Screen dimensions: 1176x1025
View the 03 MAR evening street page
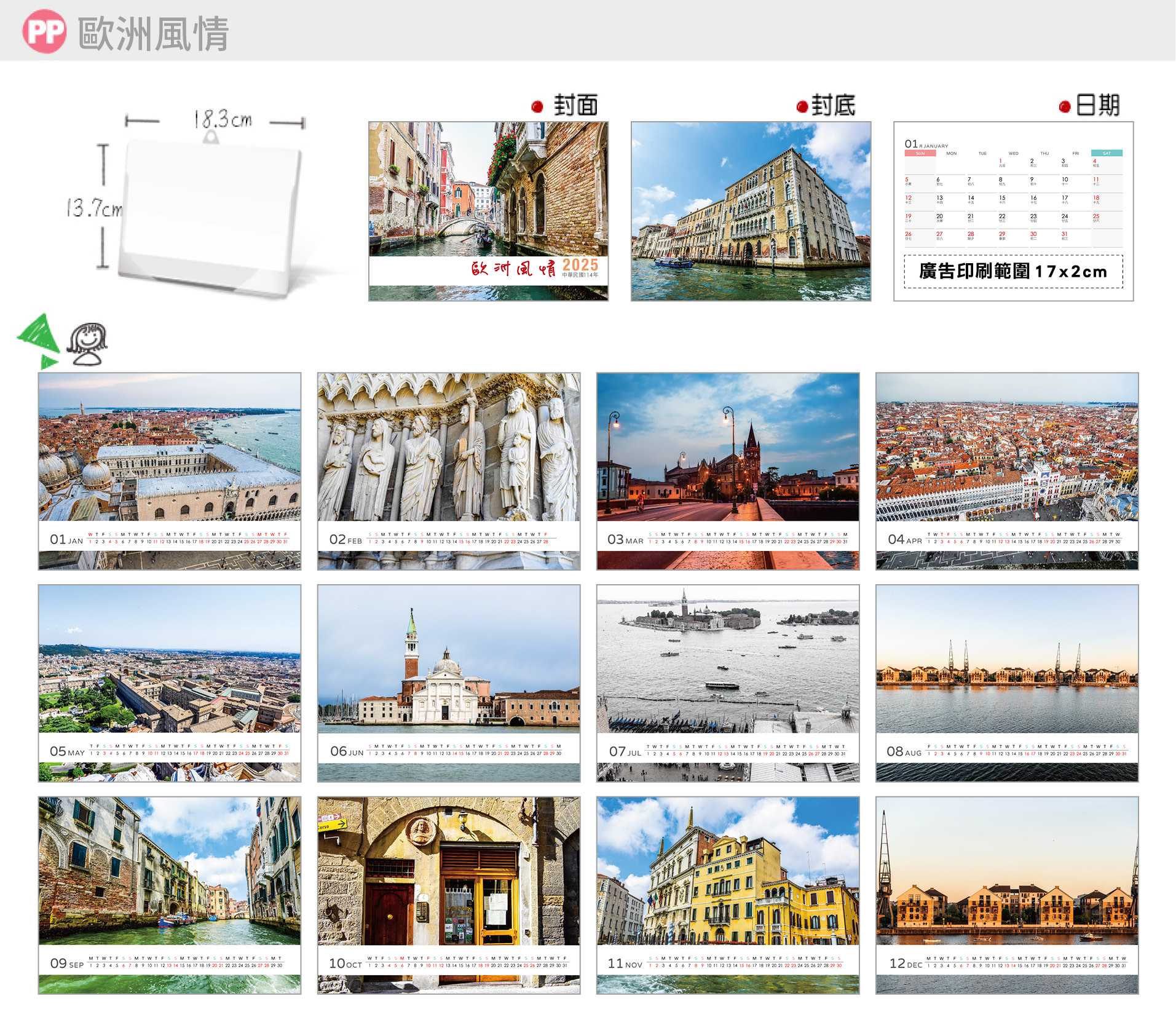(728, 471)
